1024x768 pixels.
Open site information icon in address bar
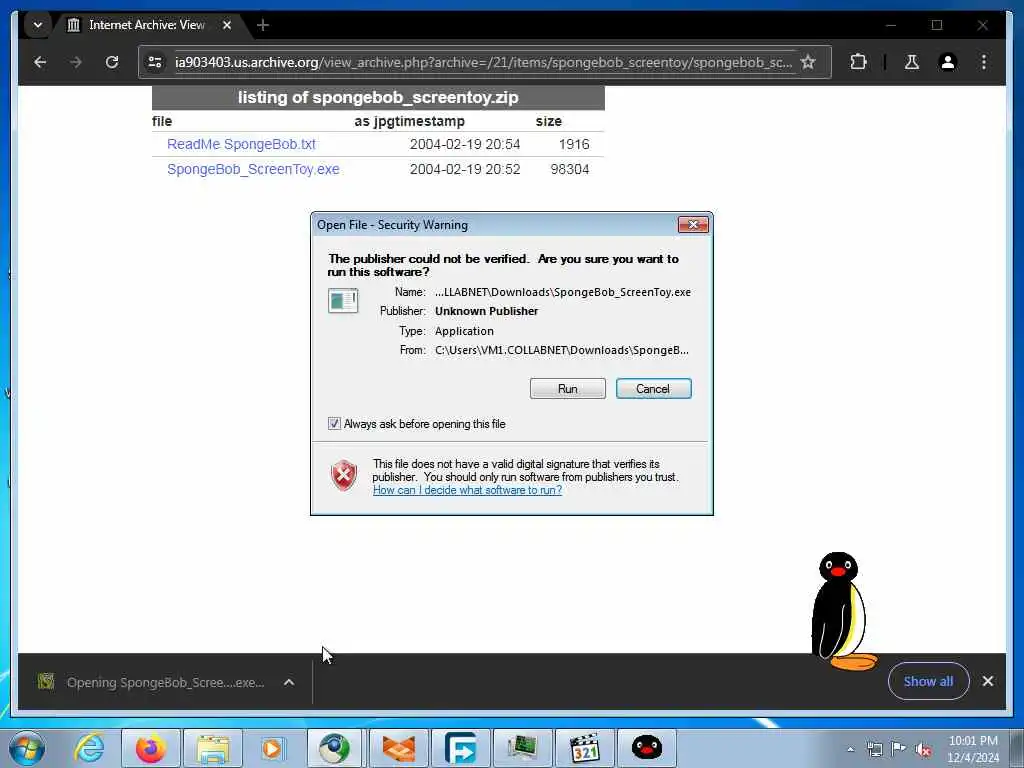155,62
